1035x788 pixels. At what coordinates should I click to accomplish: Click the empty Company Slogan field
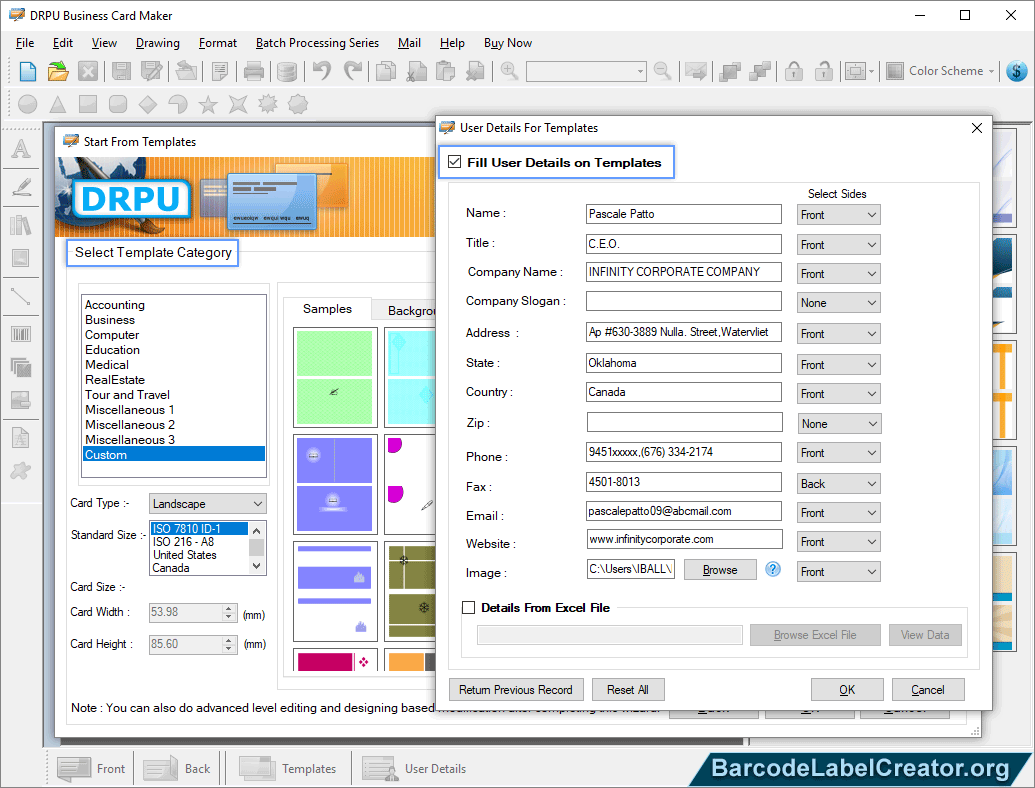coord(683,302)
